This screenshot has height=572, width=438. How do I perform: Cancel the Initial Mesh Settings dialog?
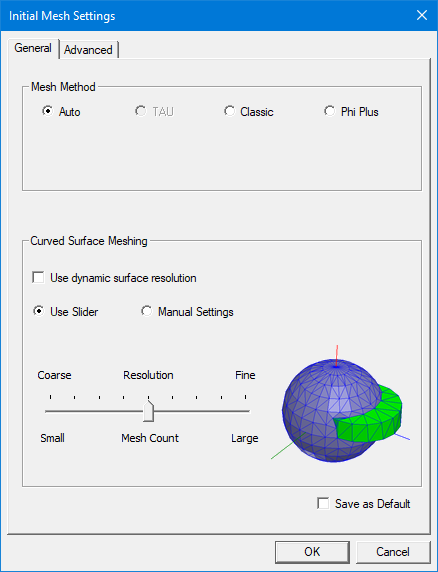click(393, 552)
